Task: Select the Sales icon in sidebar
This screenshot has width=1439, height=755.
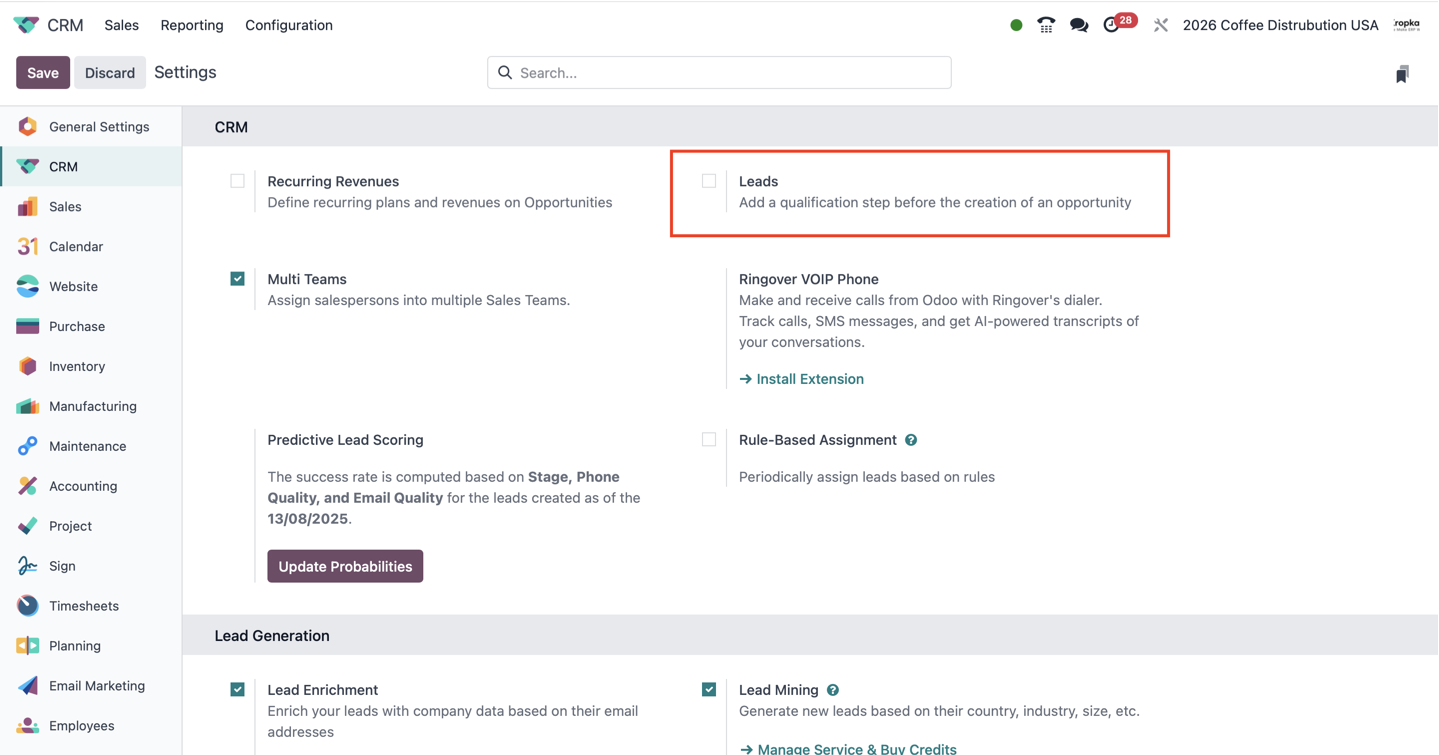Action: tap(28, 207)
